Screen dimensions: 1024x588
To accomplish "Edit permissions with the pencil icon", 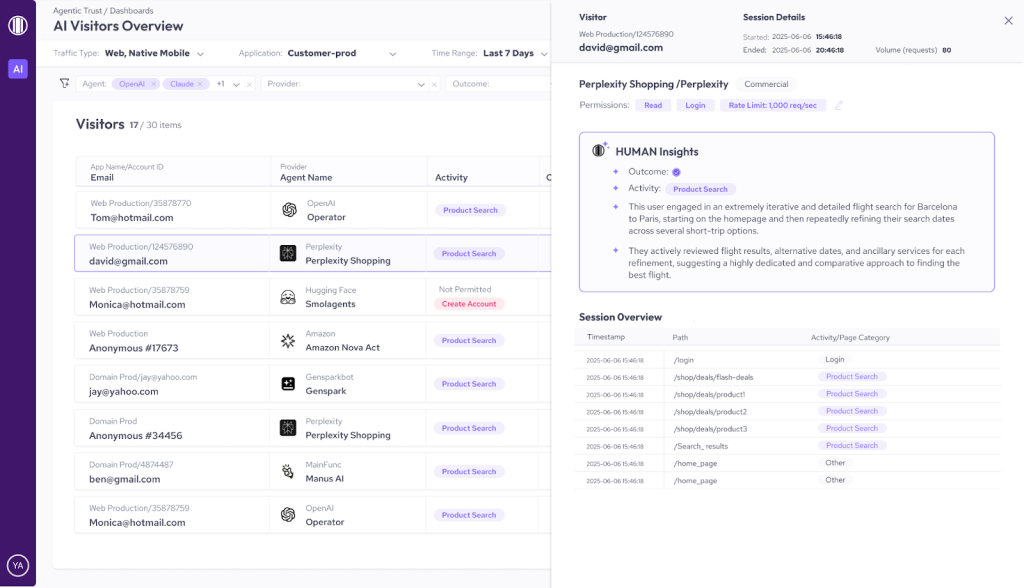I will click(x=839, y=105).
